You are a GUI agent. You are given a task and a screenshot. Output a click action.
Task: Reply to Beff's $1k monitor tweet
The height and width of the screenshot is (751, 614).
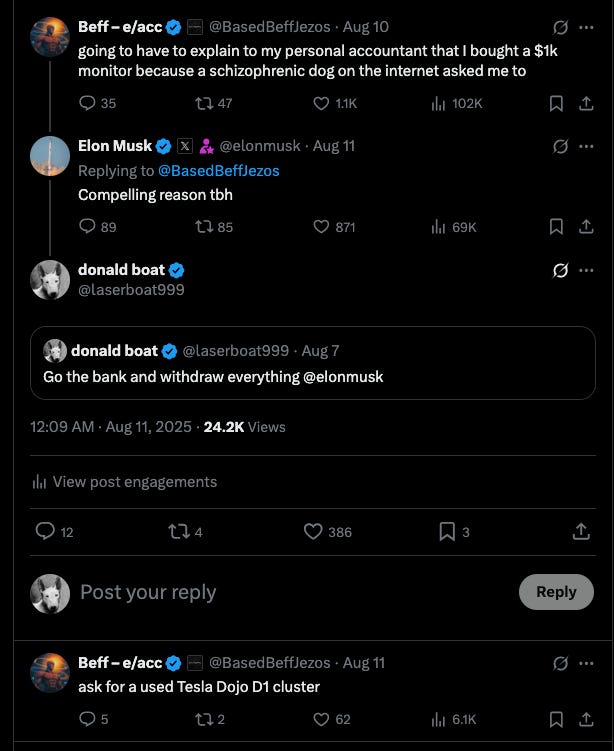(87, 103)
